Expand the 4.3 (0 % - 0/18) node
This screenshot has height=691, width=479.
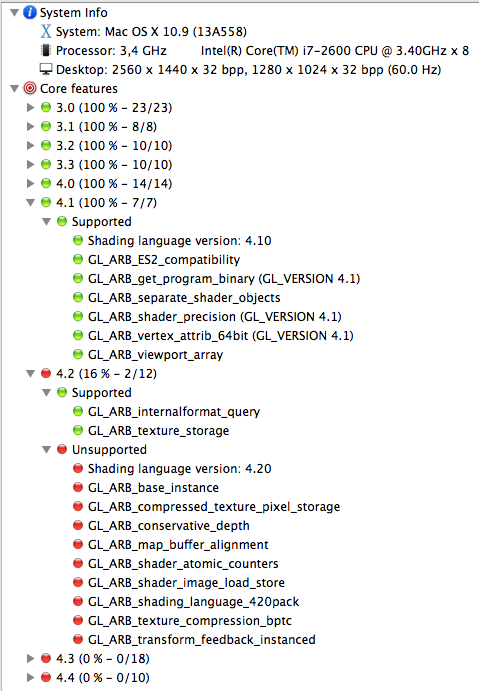coord(30,658)
